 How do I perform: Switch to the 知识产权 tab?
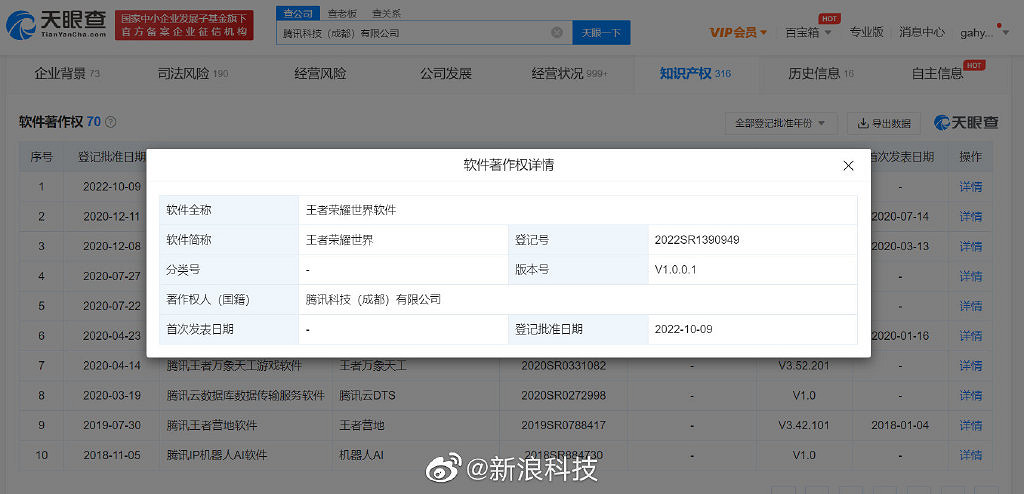pyautogui.click(x=695, y=74)
